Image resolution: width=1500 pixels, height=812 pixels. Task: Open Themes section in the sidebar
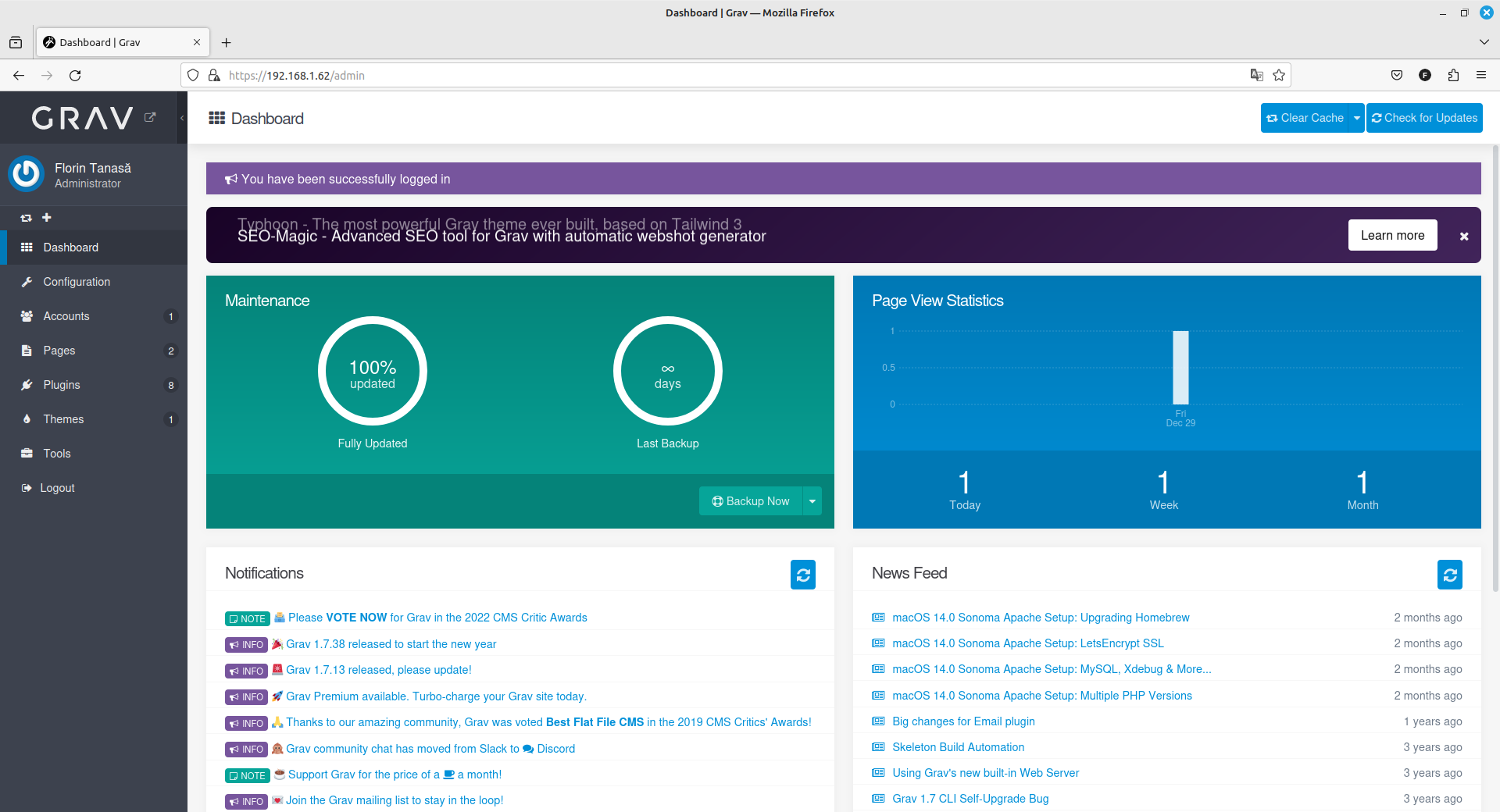[94, 419]
